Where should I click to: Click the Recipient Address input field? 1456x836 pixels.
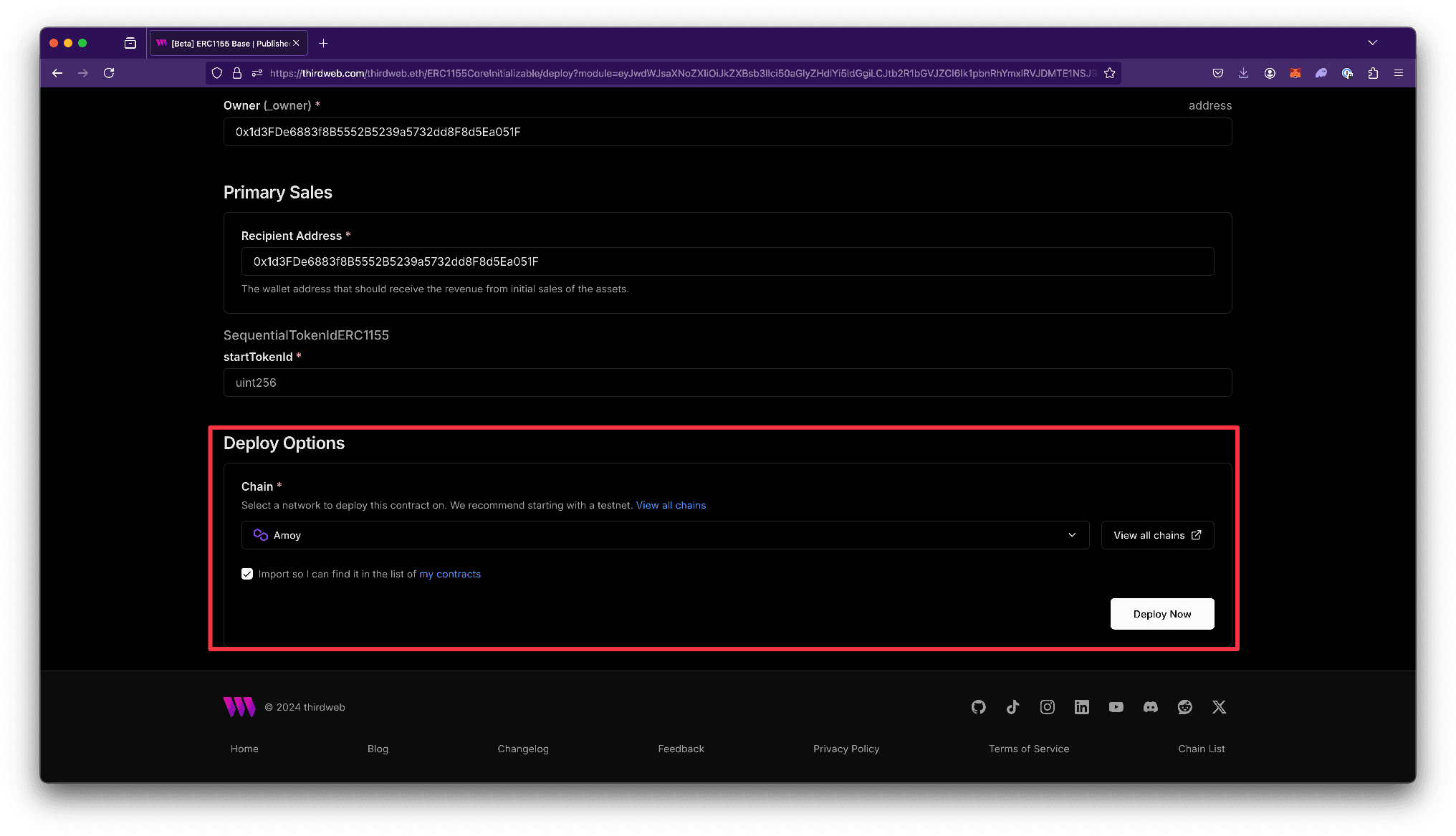[727, 261]
